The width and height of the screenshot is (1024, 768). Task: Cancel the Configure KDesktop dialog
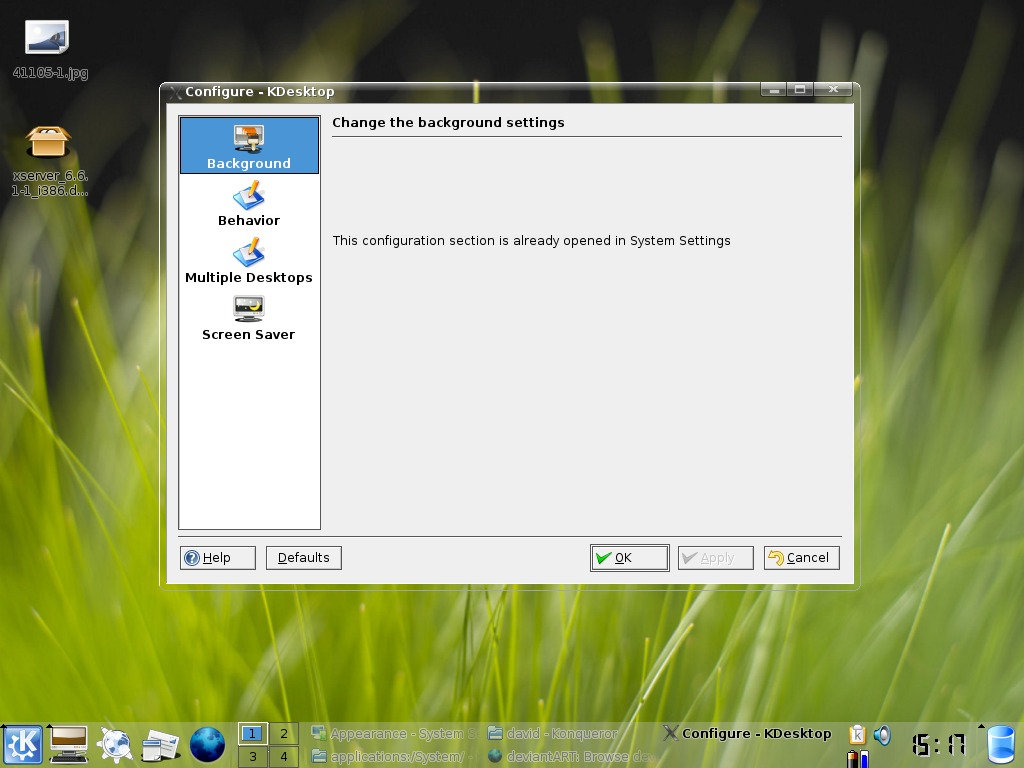802,558
